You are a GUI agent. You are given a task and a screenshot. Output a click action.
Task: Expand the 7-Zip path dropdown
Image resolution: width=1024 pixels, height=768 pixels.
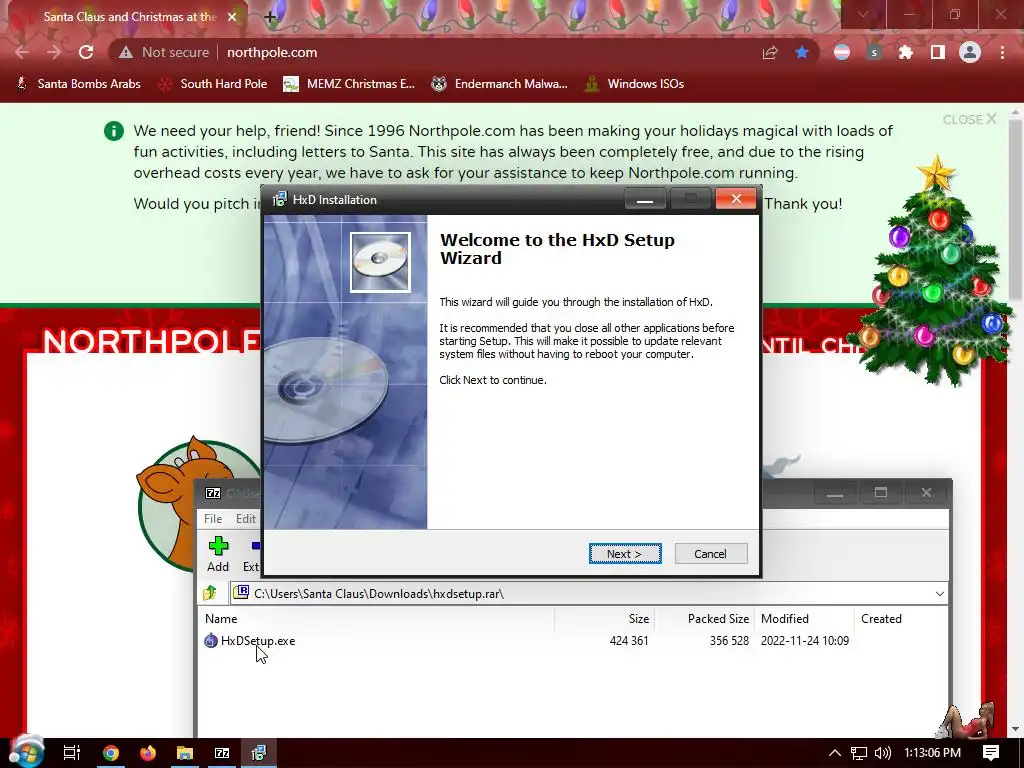pyautogui.click(x=939, y=594)
